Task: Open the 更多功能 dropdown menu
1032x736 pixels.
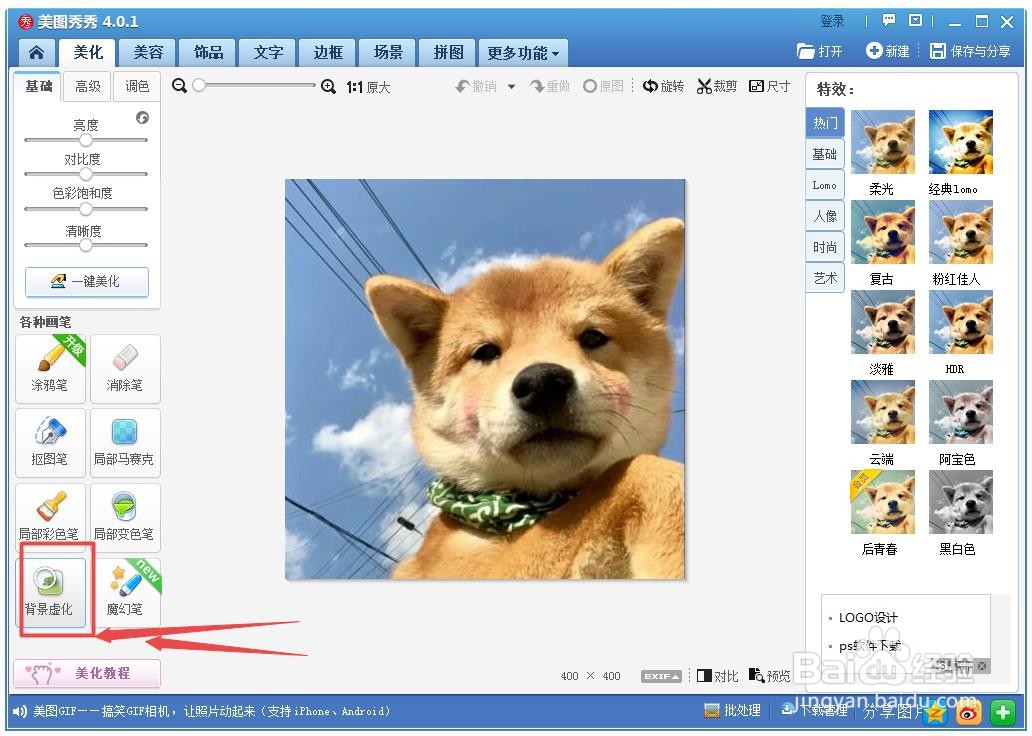Action: pyautogui.click(x=523, y=53)
